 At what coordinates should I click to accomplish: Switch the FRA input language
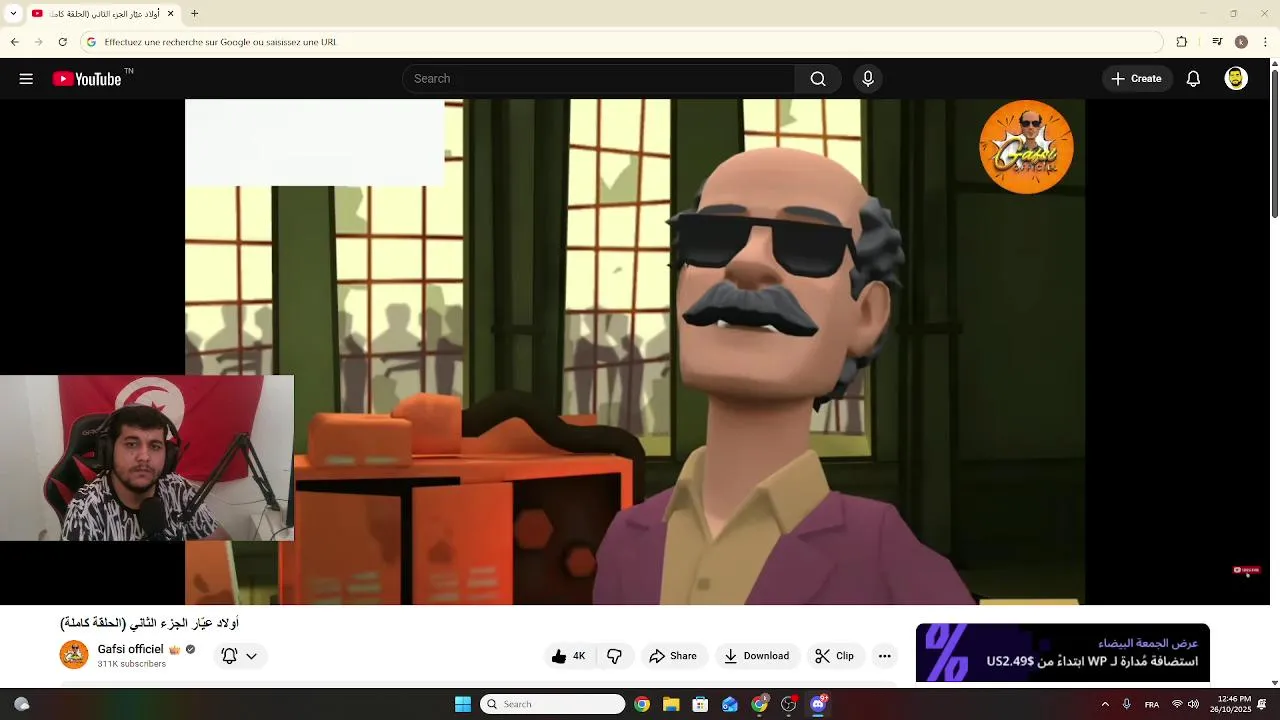pyautogui.click(x=1152, y=704)
